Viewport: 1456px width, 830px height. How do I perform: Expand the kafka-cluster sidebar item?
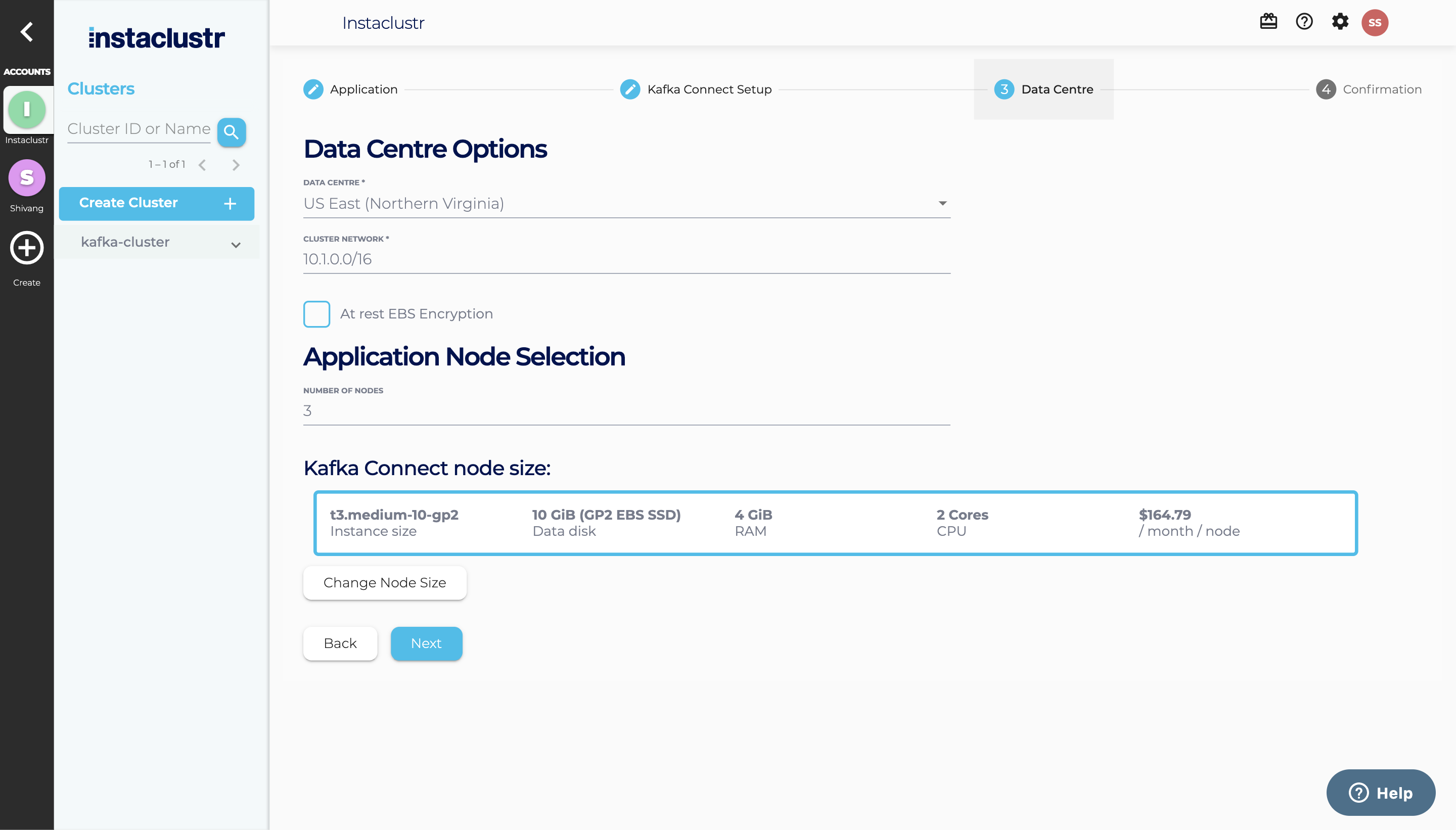point(236,245)
